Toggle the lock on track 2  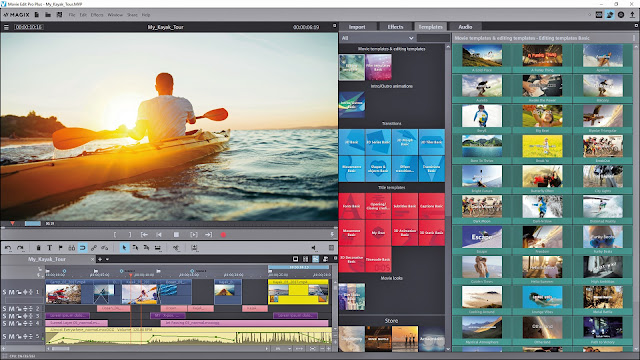[18, 309]
